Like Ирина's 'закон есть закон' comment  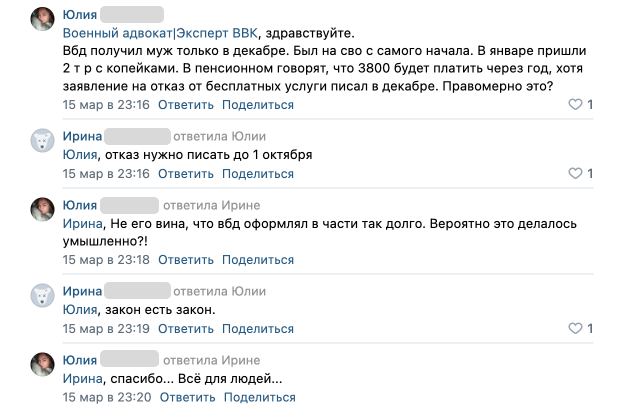pyautogui.click(x=574, y=329)
